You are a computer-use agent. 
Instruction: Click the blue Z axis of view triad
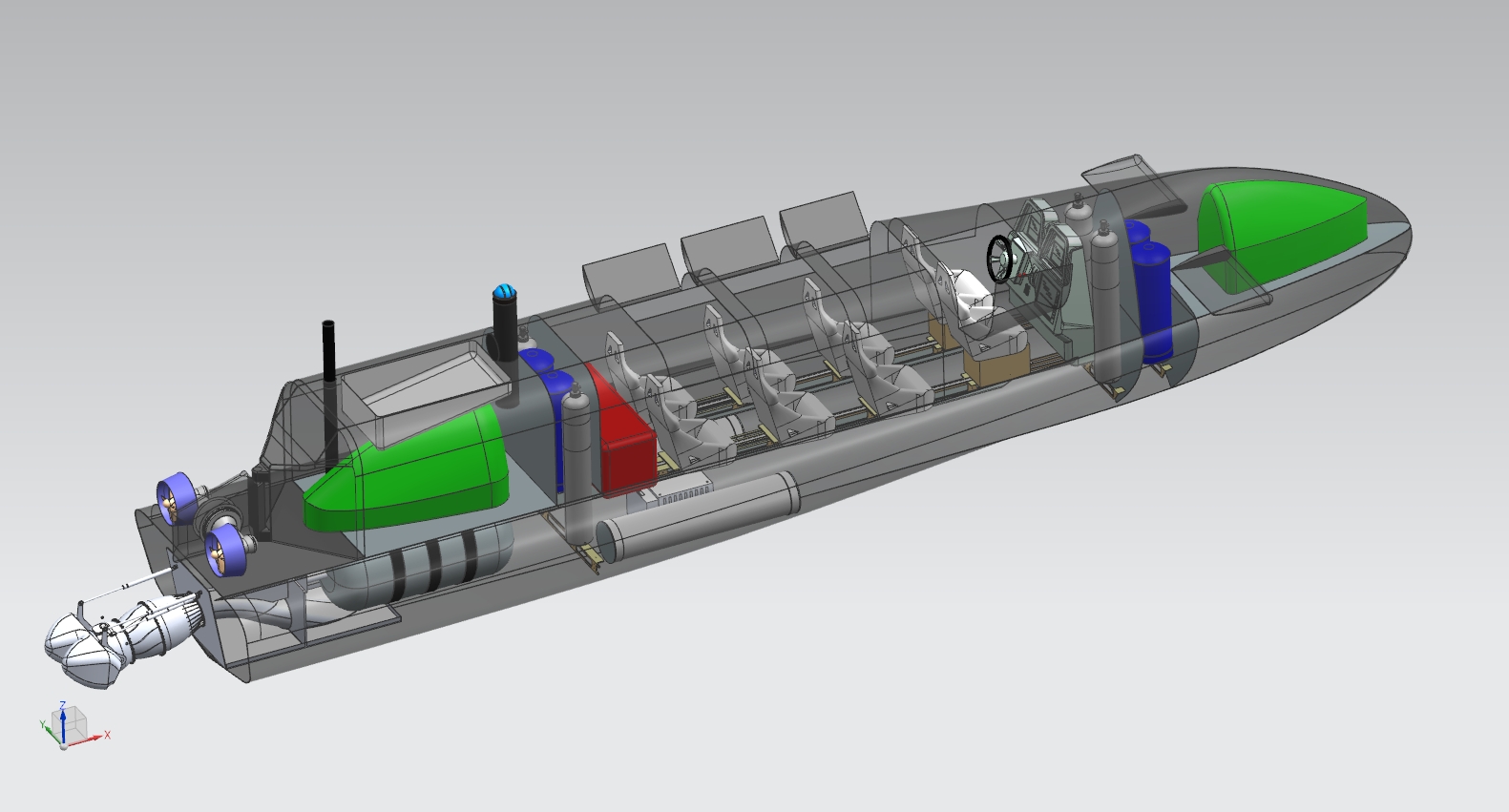(x=62, y=718)
